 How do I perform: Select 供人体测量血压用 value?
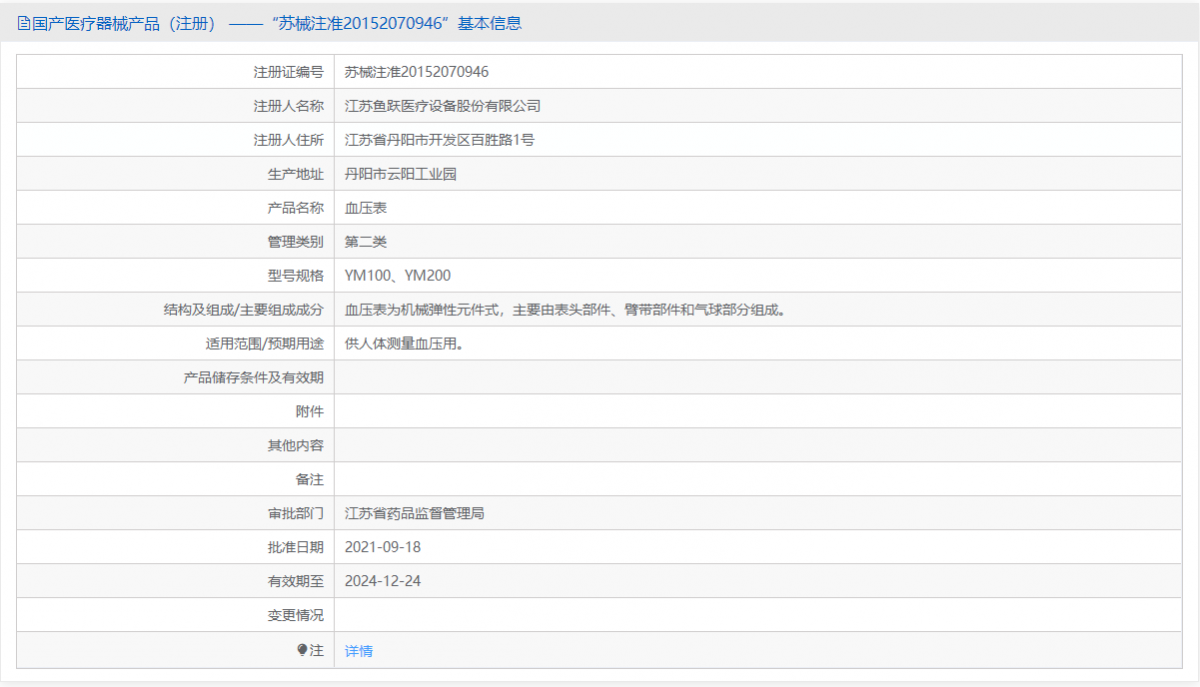point(404,344)
